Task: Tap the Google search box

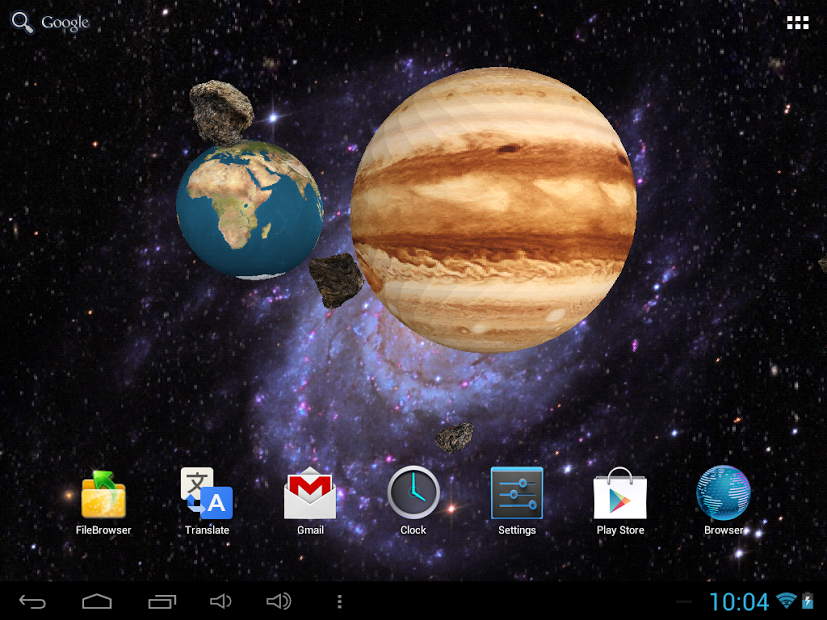Action: pyautogui.click(x=51, y=22)
